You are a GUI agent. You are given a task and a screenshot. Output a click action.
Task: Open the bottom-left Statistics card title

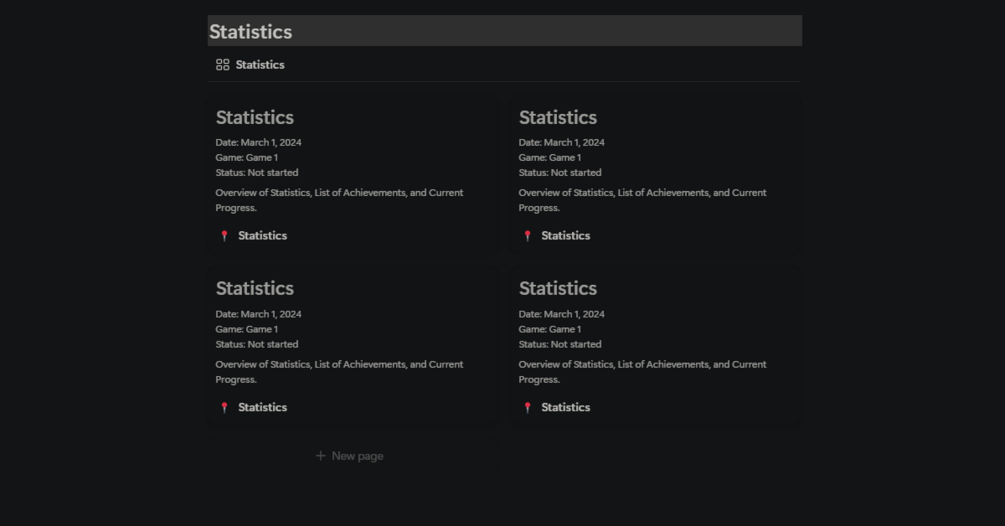(x=255, y=289)
